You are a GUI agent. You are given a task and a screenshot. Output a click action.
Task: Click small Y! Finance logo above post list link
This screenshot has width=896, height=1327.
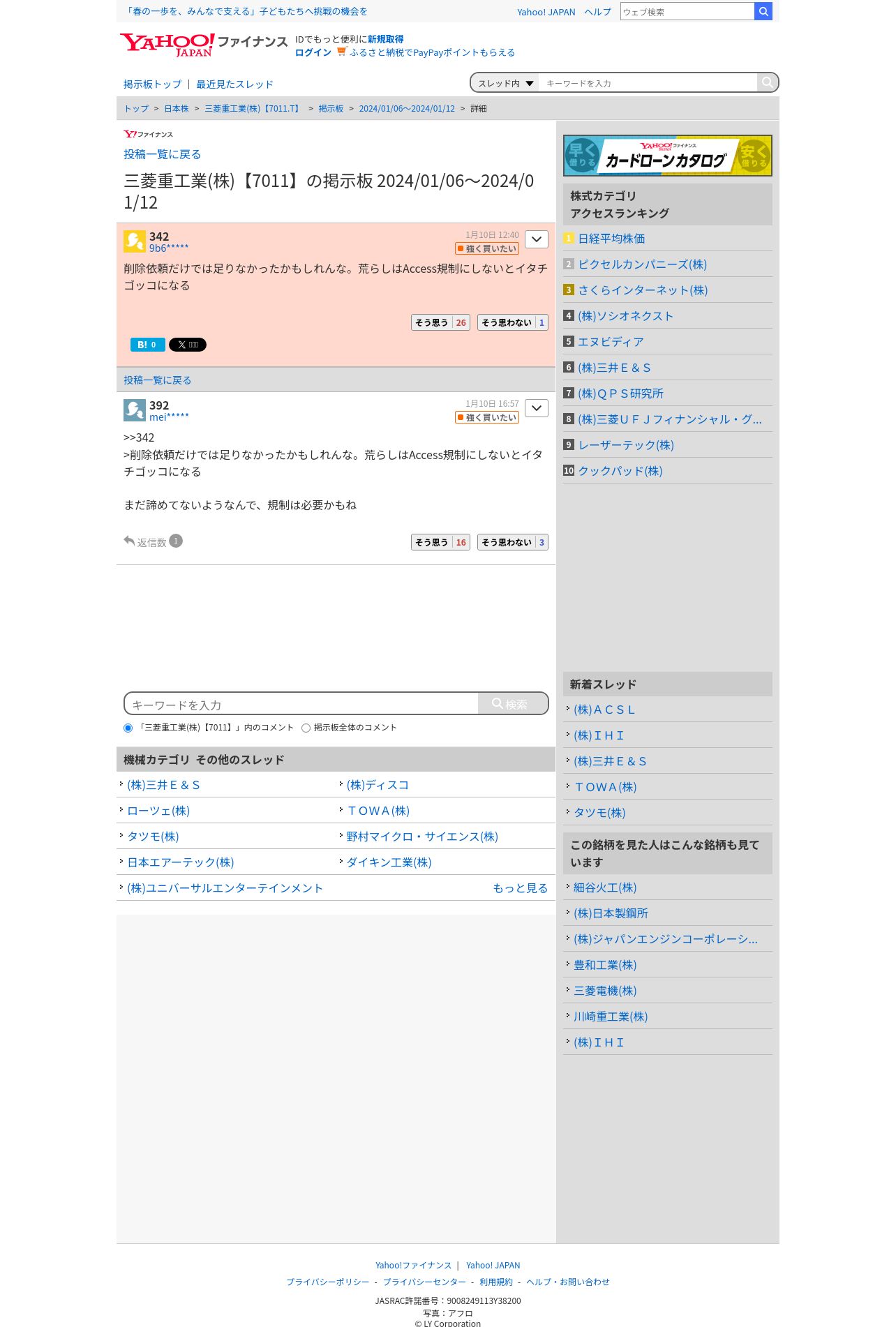pos(148,134)
